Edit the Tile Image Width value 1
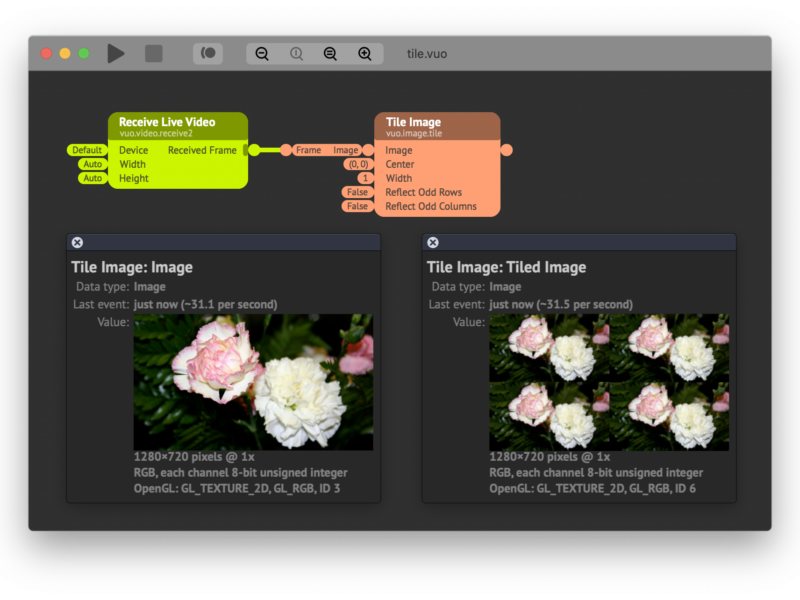800x600 pixels. coord(365,178)
